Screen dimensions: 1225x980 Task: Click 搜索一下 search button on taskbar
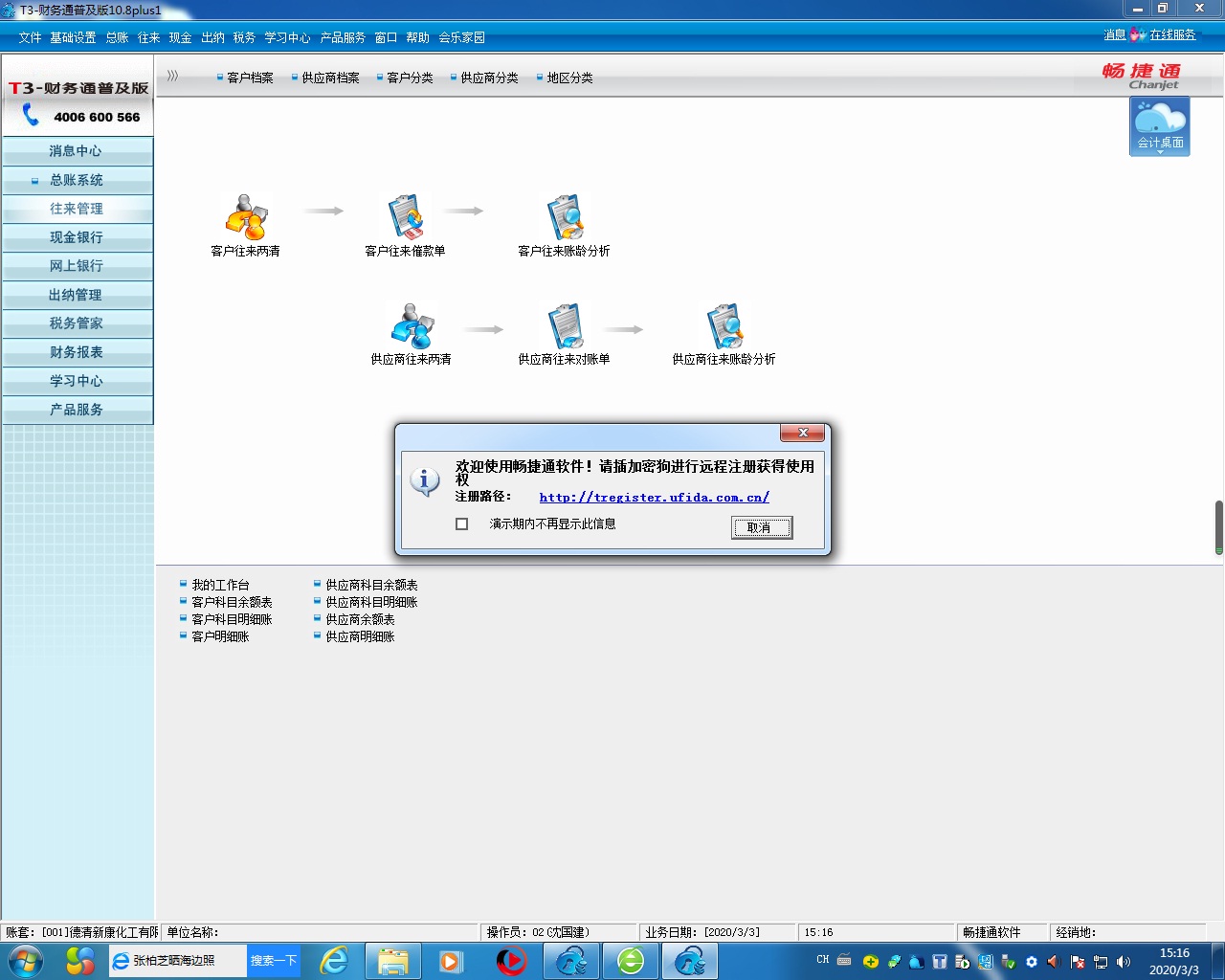274,960
